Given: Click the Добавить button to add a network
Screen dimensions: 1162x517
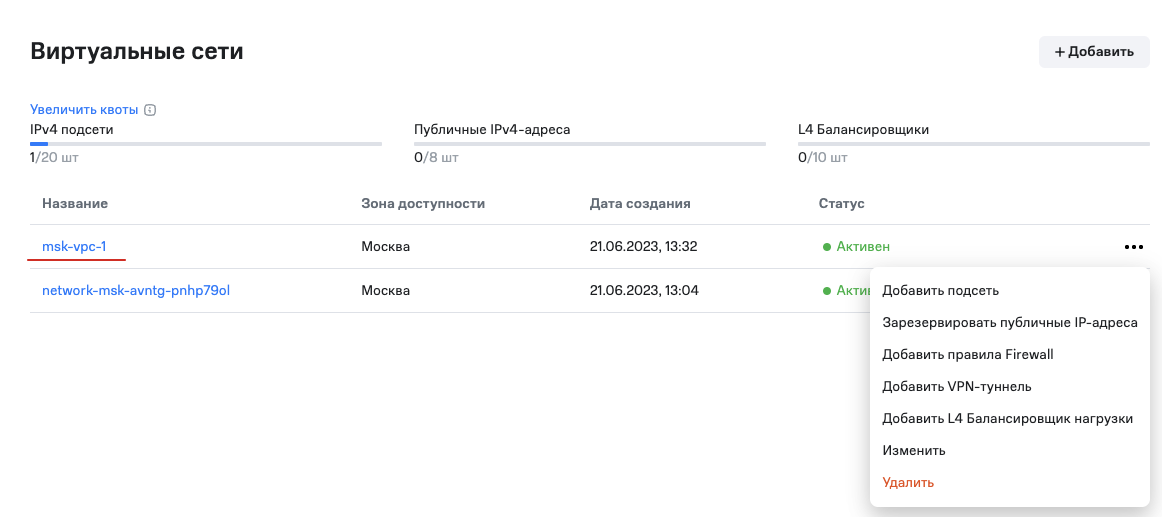Looking at the screenshot, I should 1094,52.
